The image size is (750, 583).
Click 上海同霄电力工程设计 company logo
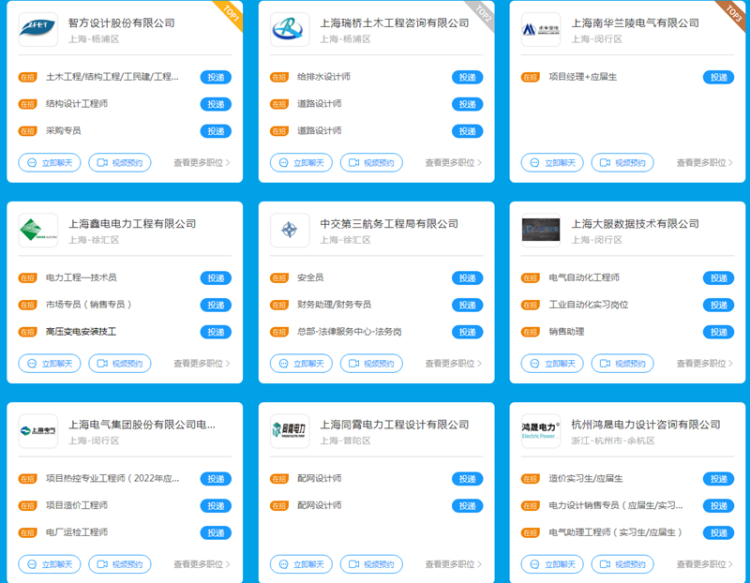coord(290,431)
